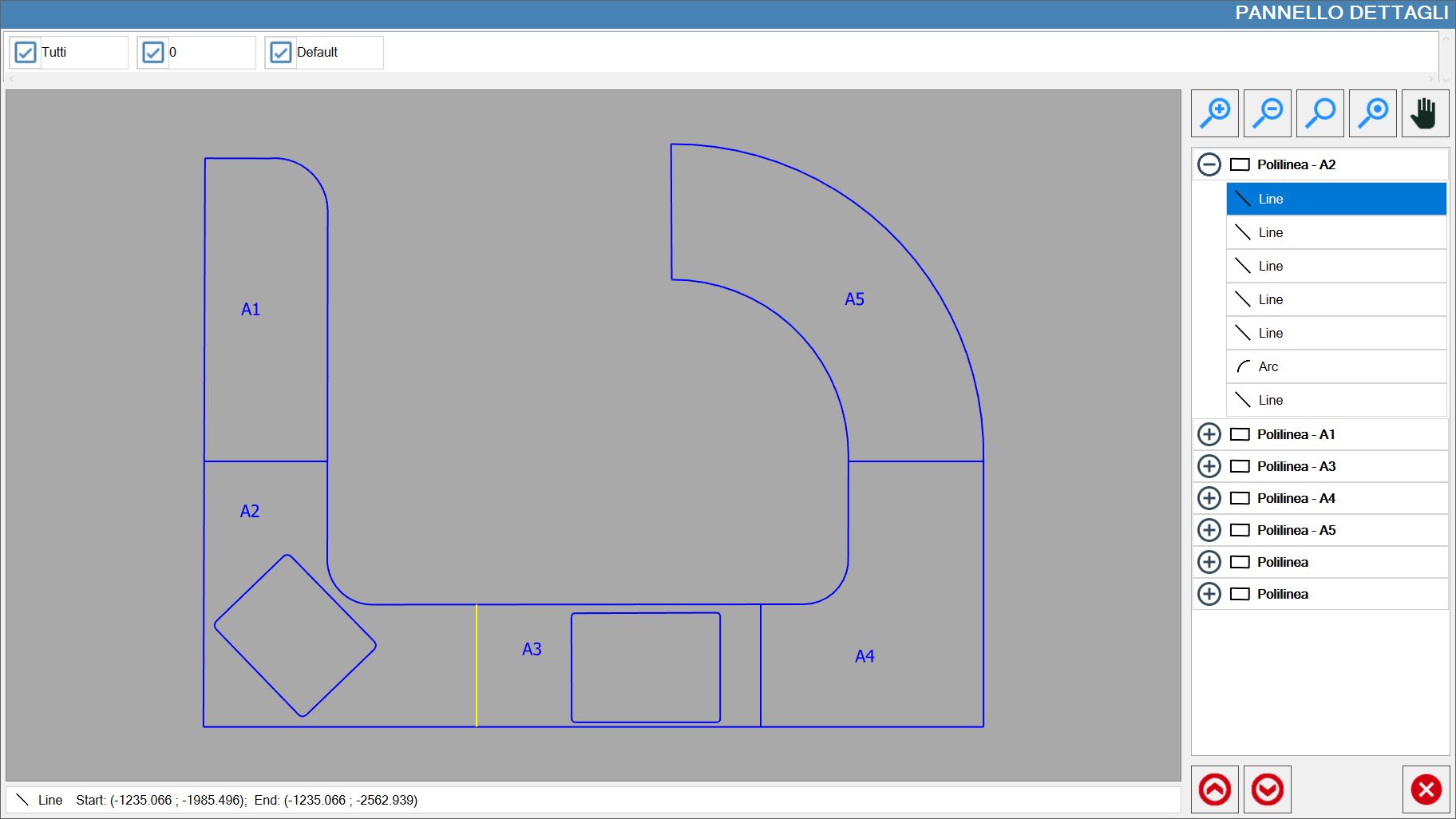
Task: Click the red down arrow button
Action: click(1268, 790)
